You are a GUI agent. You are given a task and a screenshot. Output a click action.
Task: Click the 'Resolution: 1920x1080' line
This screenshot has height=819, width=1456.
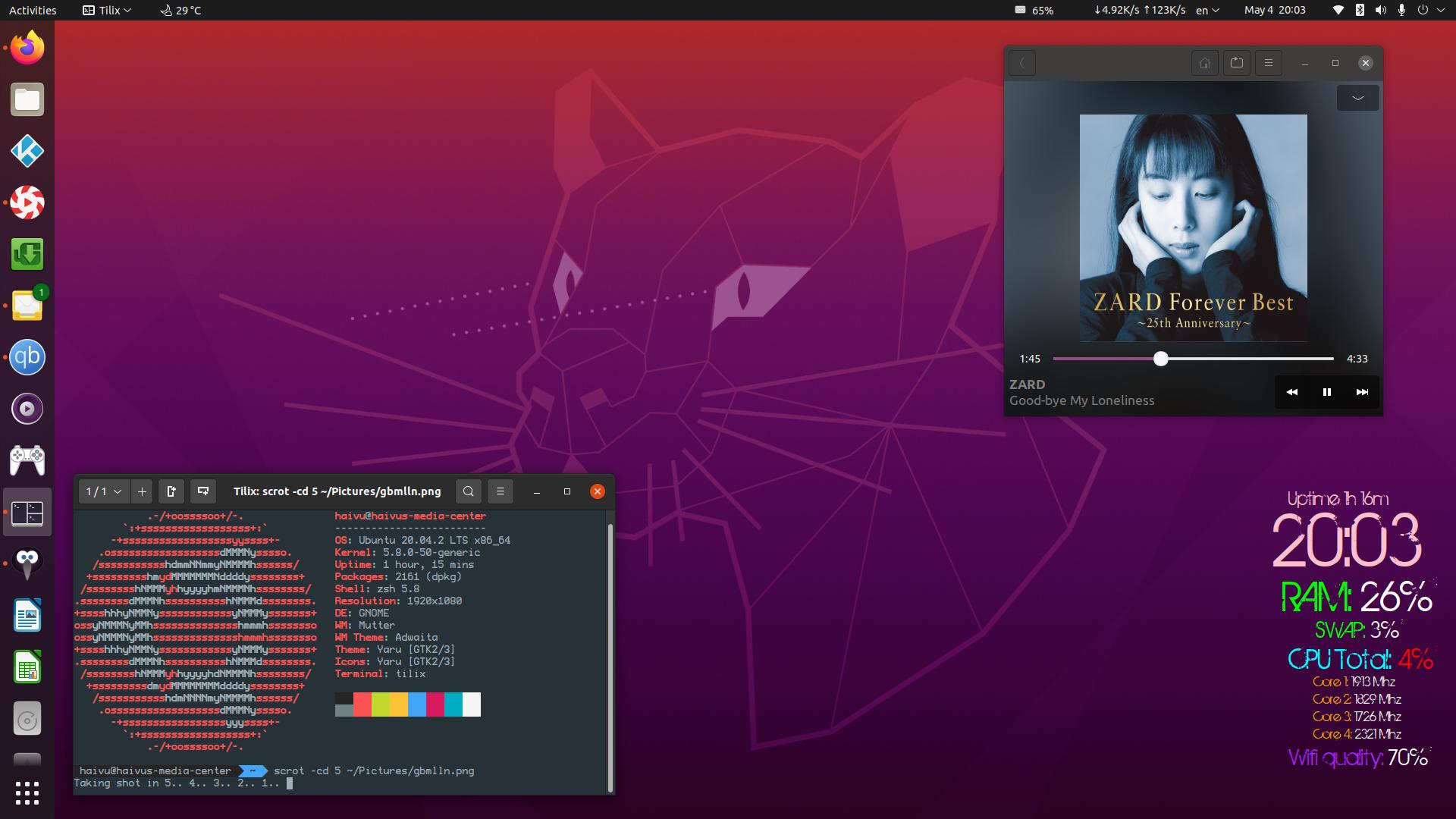pos(398,601)
